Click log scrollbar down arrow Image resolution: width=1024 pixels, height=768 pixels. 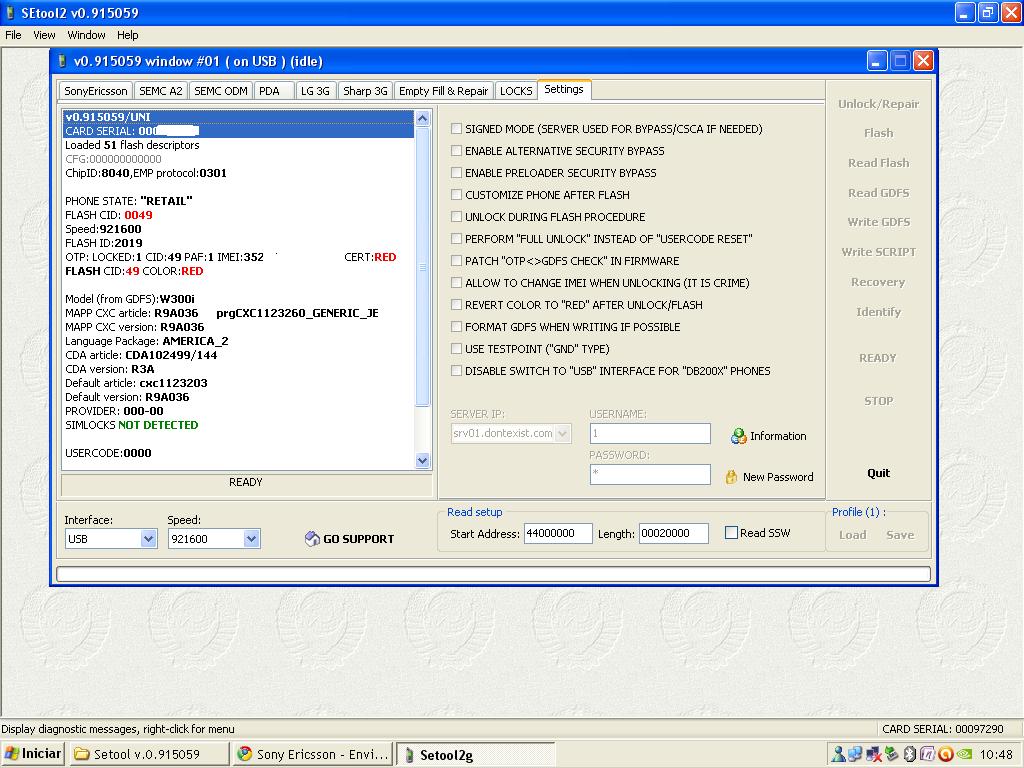pyautogui.click(x=423, y=460)
